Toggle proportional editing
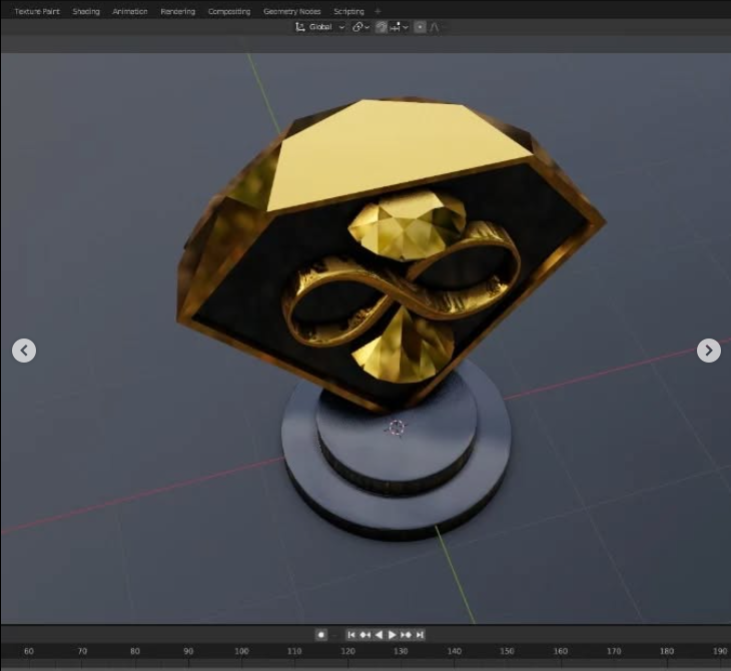This screenshot has height=671, width=731. [420, 27]
